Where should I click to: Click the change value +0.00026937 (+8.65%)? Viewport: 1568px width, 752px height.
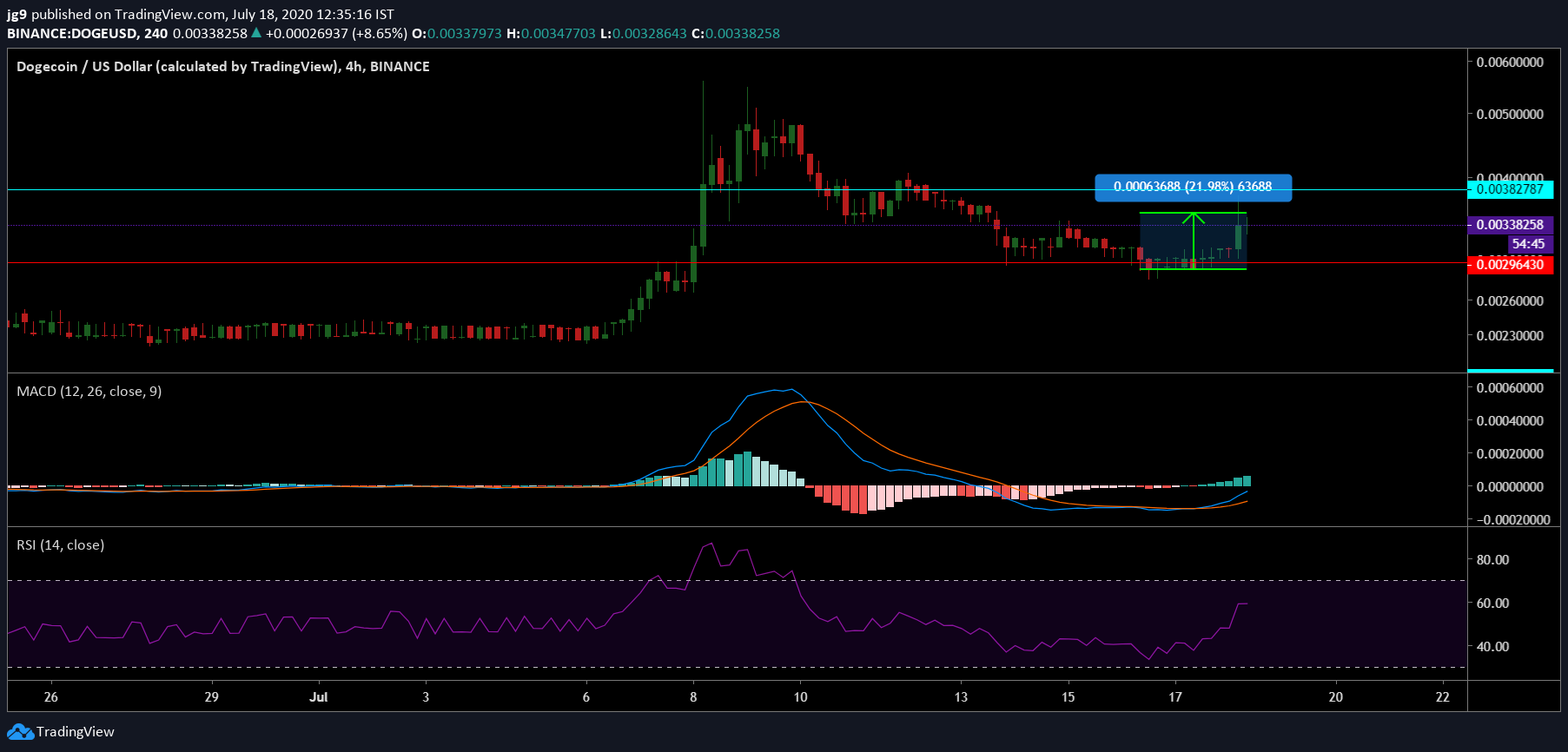336,33
